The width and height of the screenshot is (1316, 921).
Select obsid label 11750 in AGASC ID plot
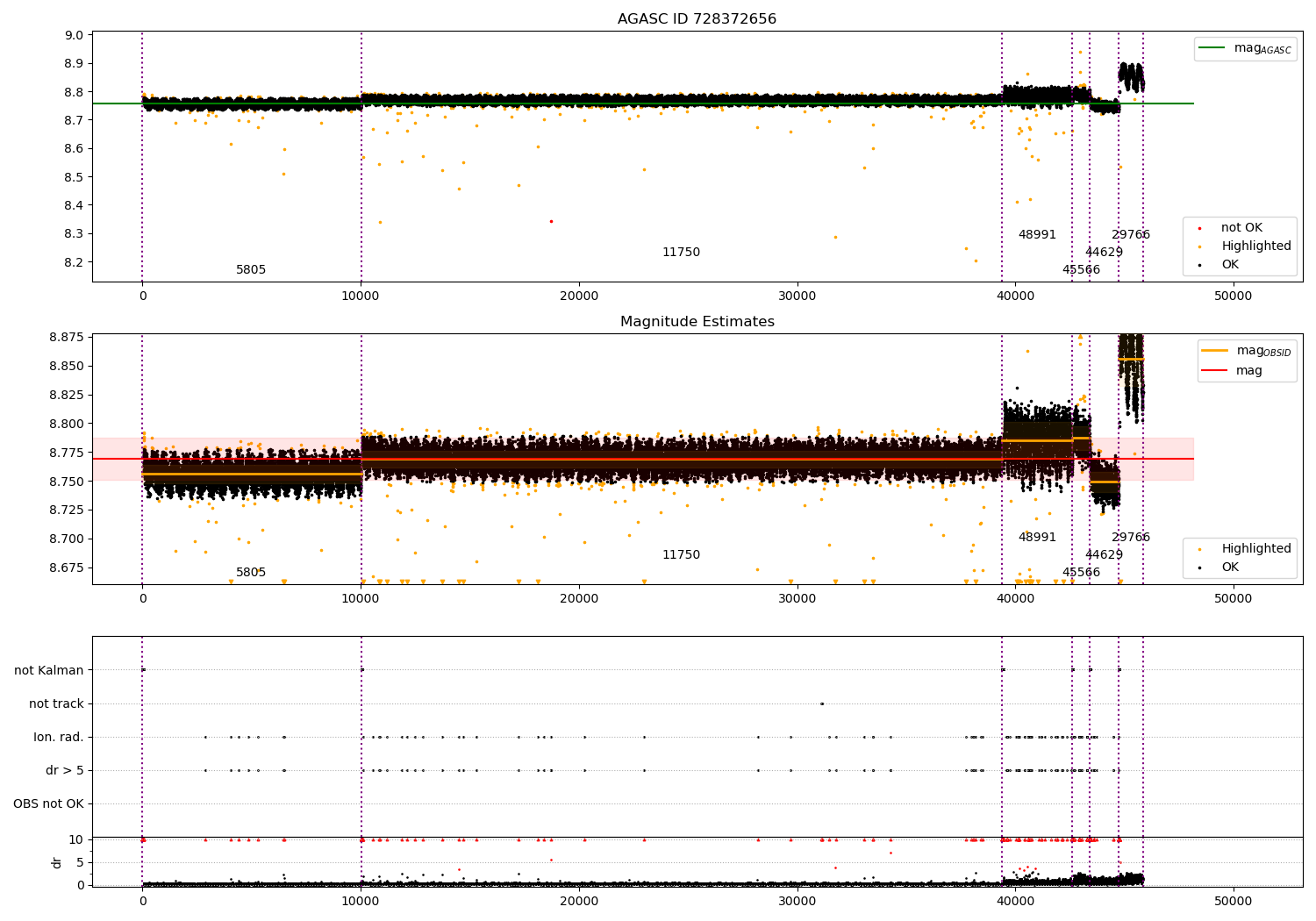click(682, 253)
